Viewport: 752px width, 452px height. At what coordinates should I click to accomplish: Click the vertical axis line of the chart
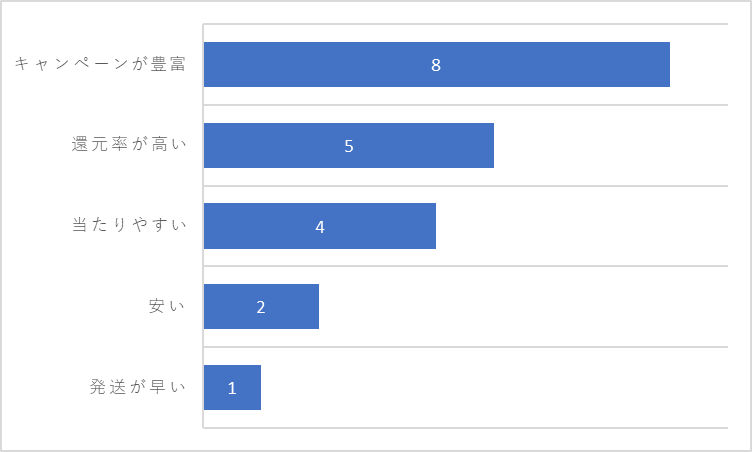[203, 226]
